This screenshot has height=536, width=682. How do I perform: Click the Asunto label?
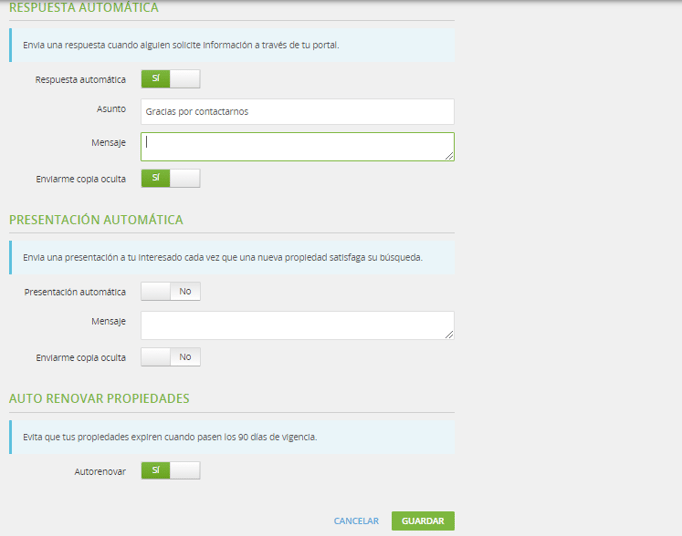point(111,109)
